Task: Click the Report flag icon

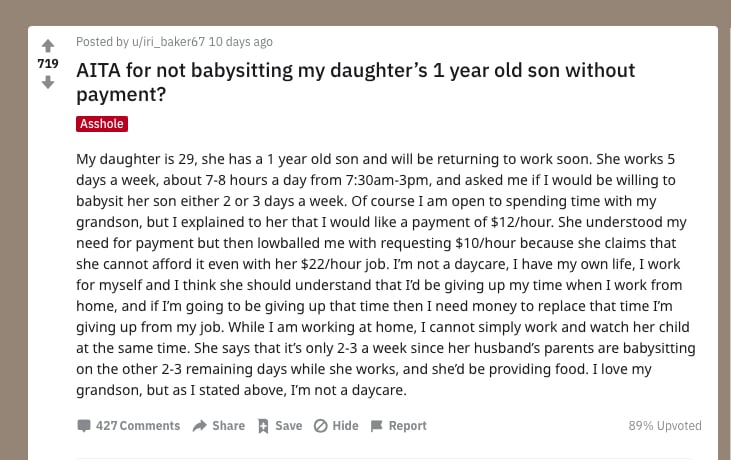Action: pyautogui.click(x=377, y=425)
